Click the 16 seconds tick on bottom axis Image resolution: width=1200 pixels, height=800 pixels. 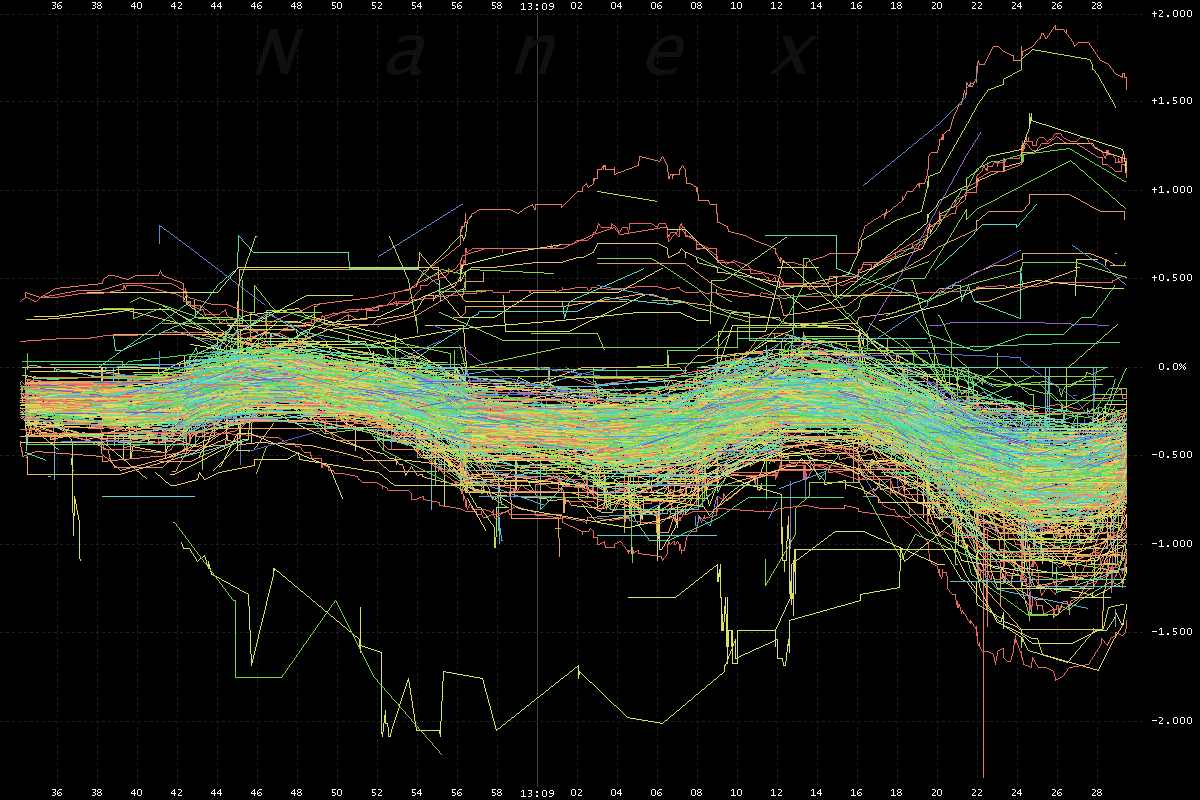click(x=857, y=793)
